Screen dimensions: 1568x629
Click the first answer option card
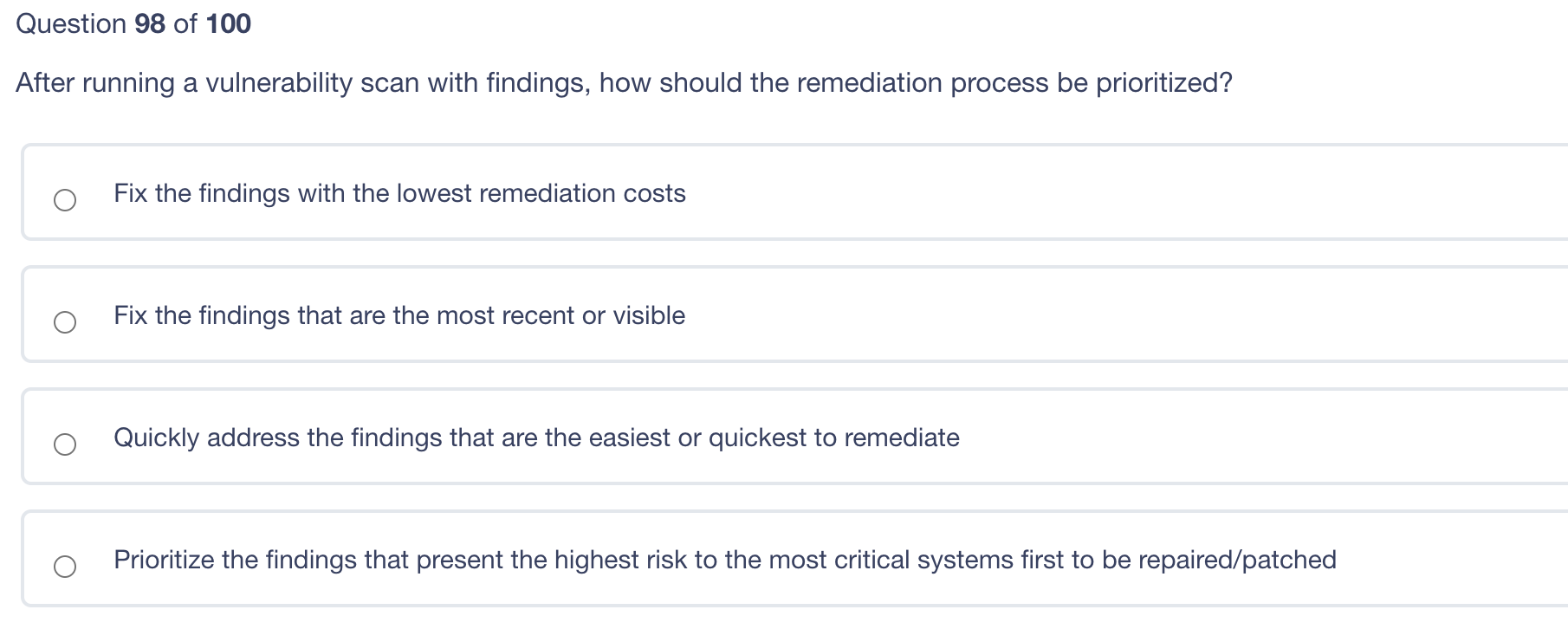click(x=780, y=192)
